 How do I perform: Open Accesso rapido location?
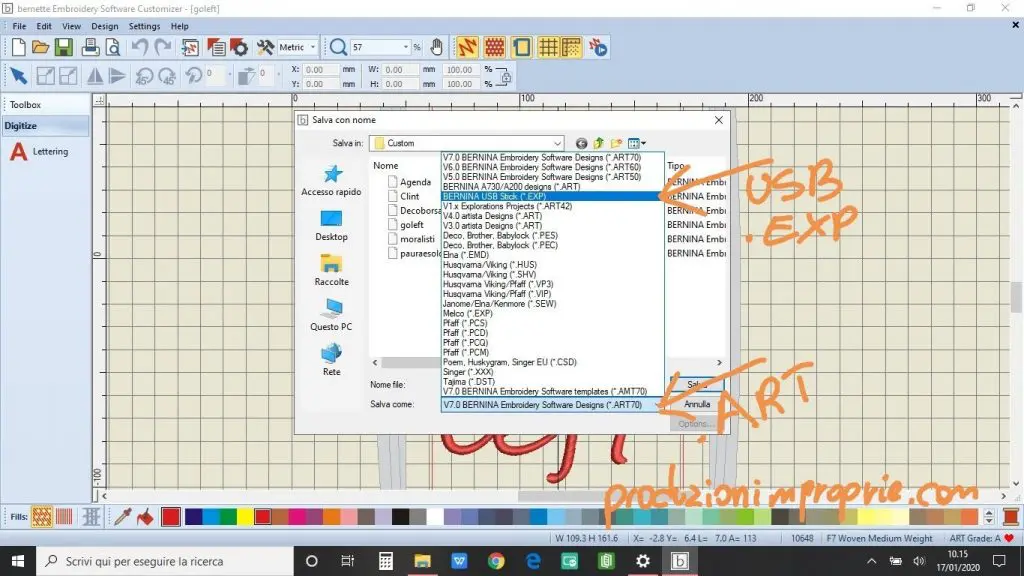(x=331, y=181)
